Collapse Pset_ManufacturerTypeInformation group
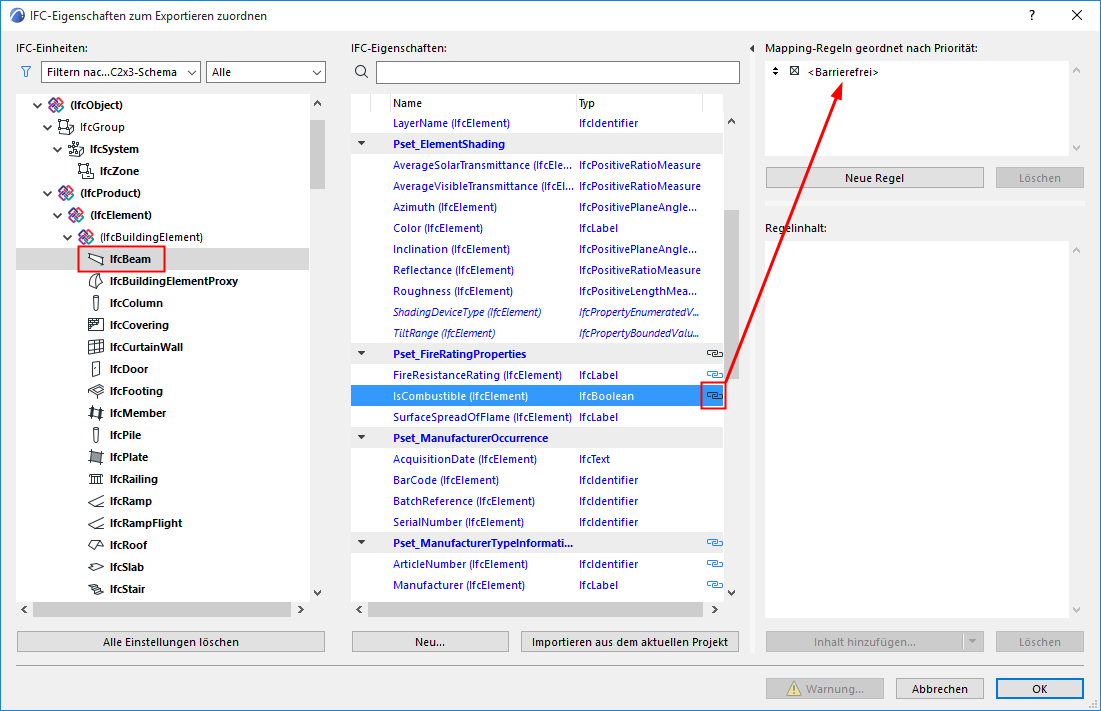This screenshot has width=1101, height=711. 362,542
